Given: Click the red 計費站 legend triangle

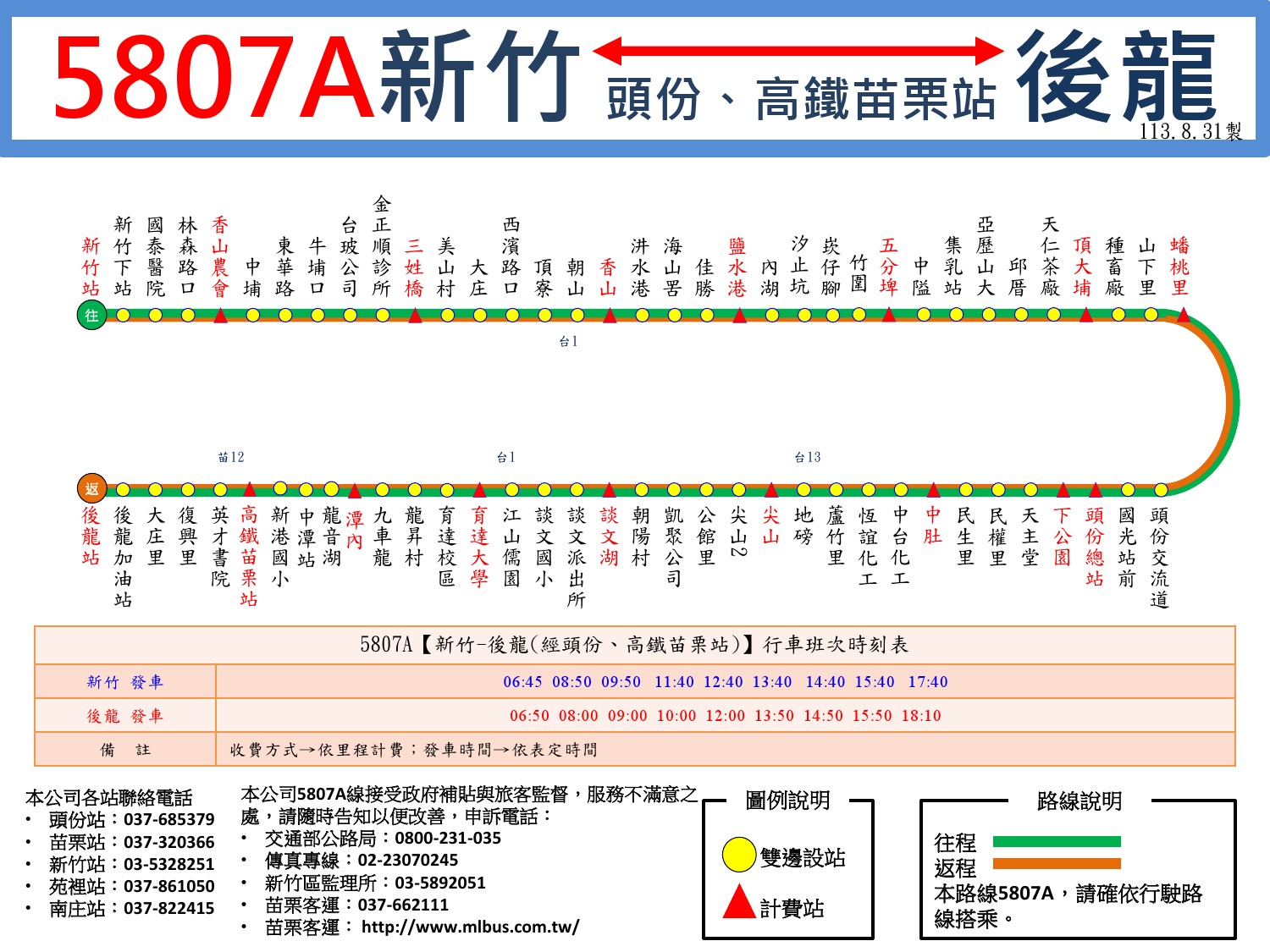Looking at the screenshot, I should click(x=738, y=903).
